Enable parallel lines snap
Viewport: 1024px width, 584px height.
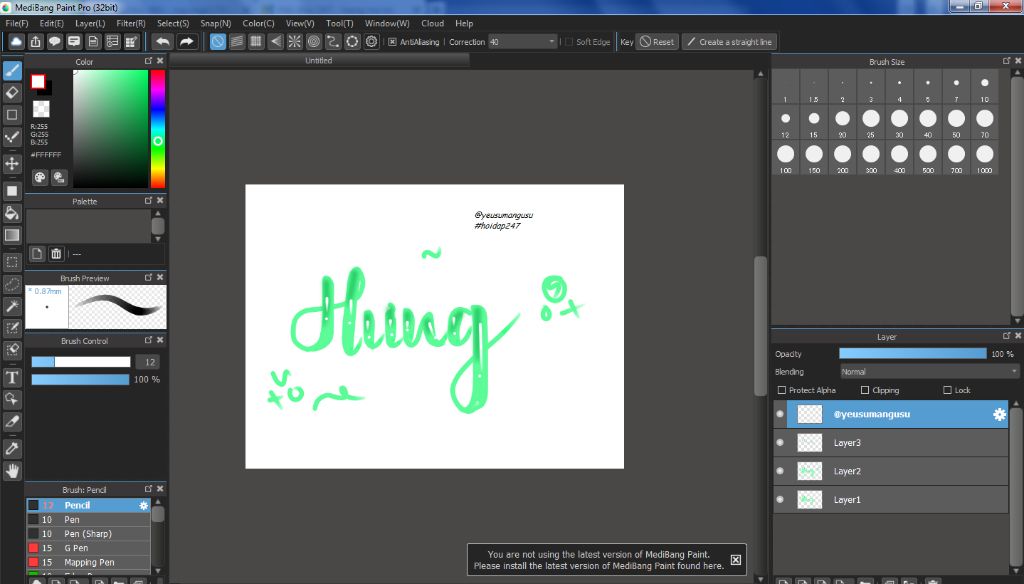[x=237, y=42]
